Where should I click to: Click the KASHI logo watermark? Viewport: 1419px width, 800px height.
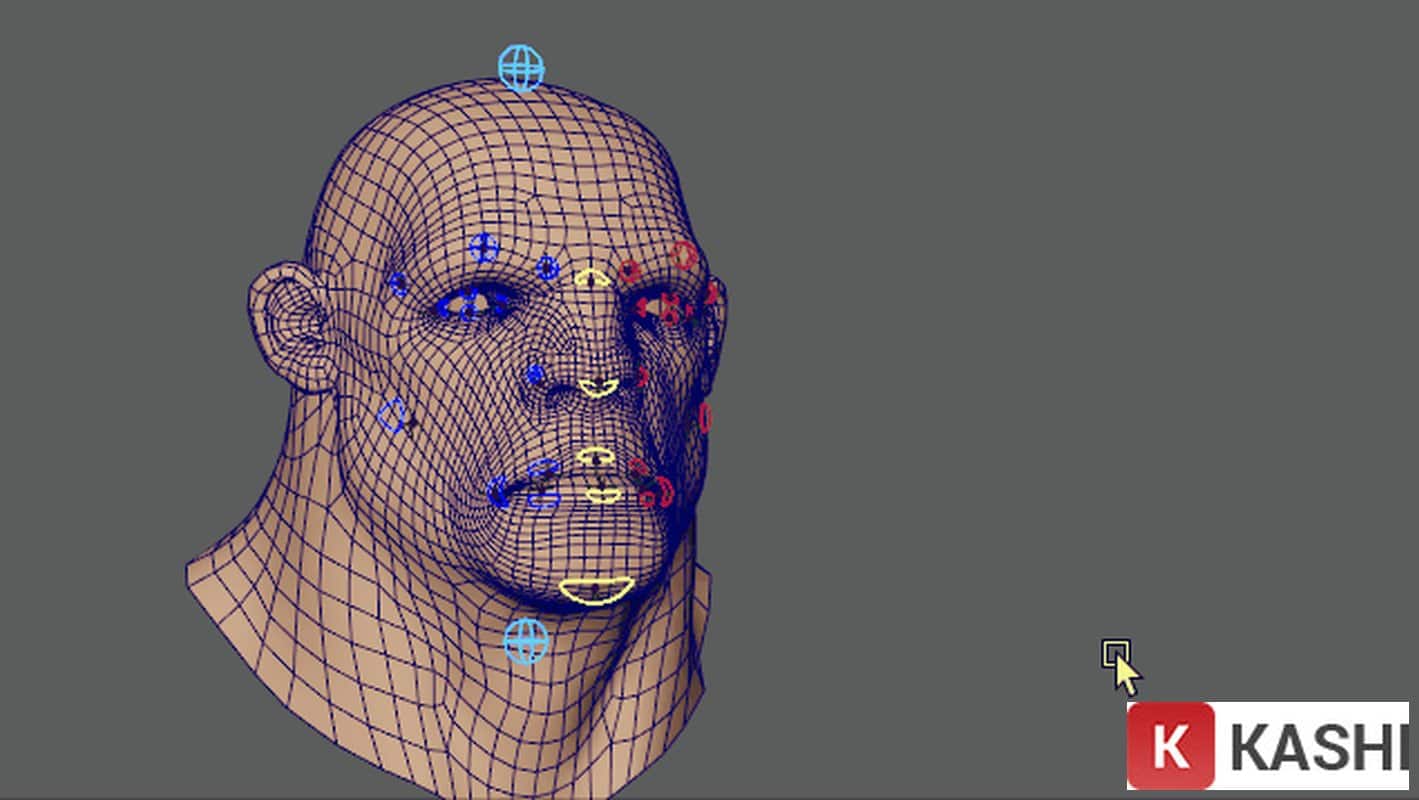tap(1270, 746)
